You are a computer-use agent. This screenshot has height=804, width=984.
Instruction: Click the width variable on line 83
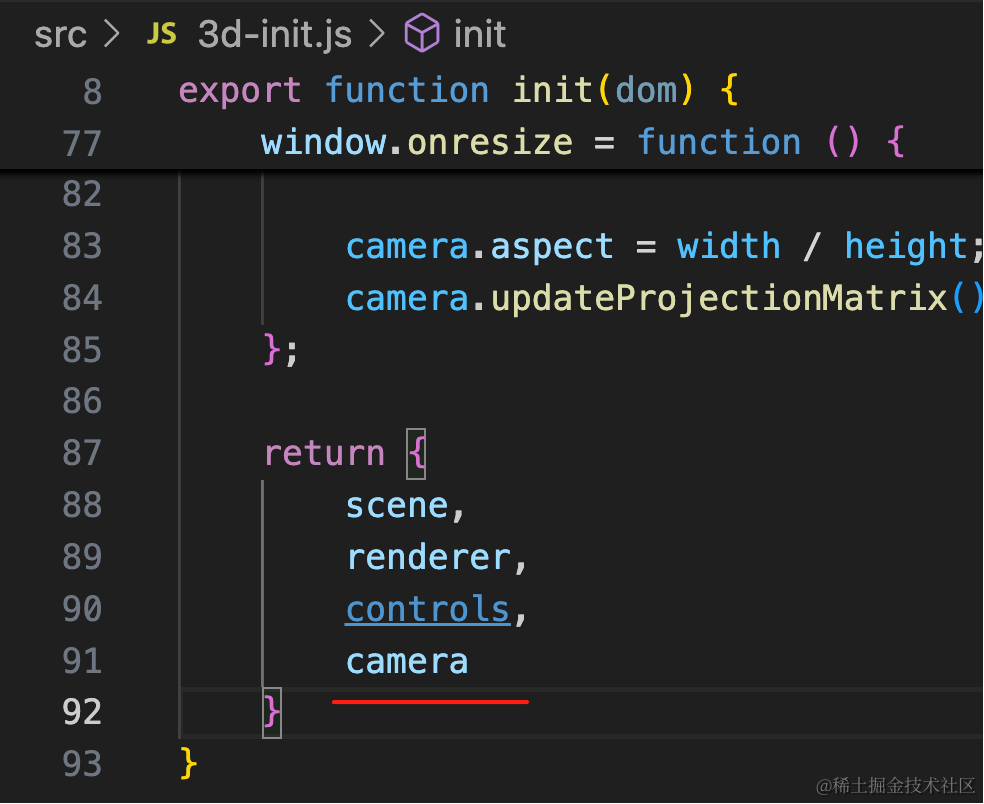pos(728,245)
